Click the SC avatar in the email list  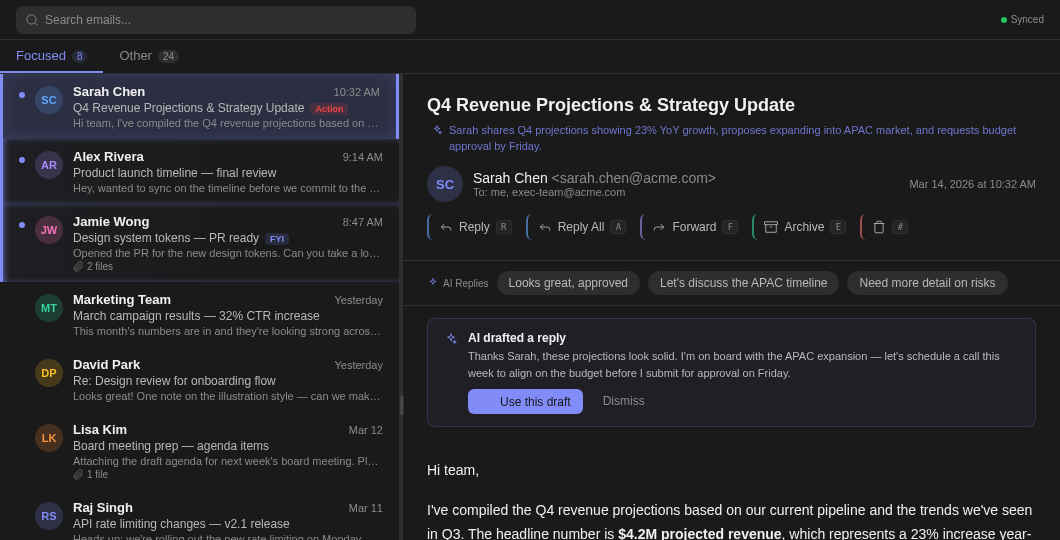[49, 100]
